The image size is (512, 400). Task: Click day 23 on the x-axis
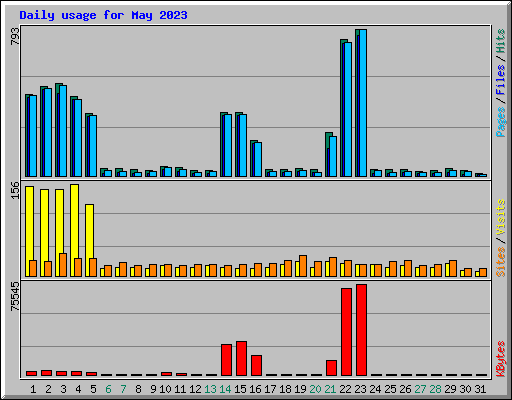click(x=360, y=389)
